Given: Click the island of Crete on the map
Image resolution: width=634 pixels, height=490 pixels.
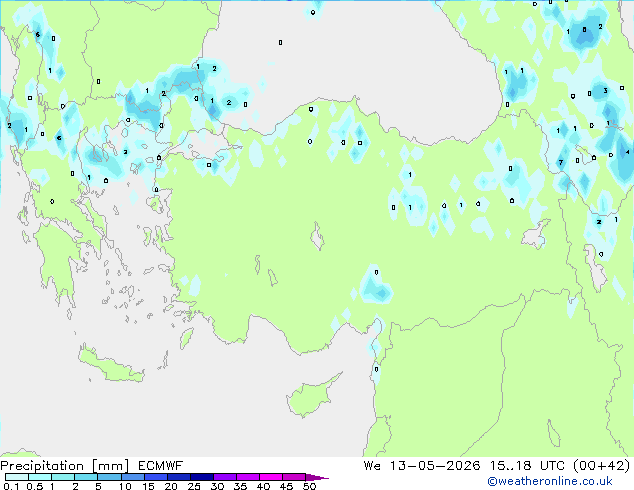Looking at the screenshot, I should click(111, 365).
